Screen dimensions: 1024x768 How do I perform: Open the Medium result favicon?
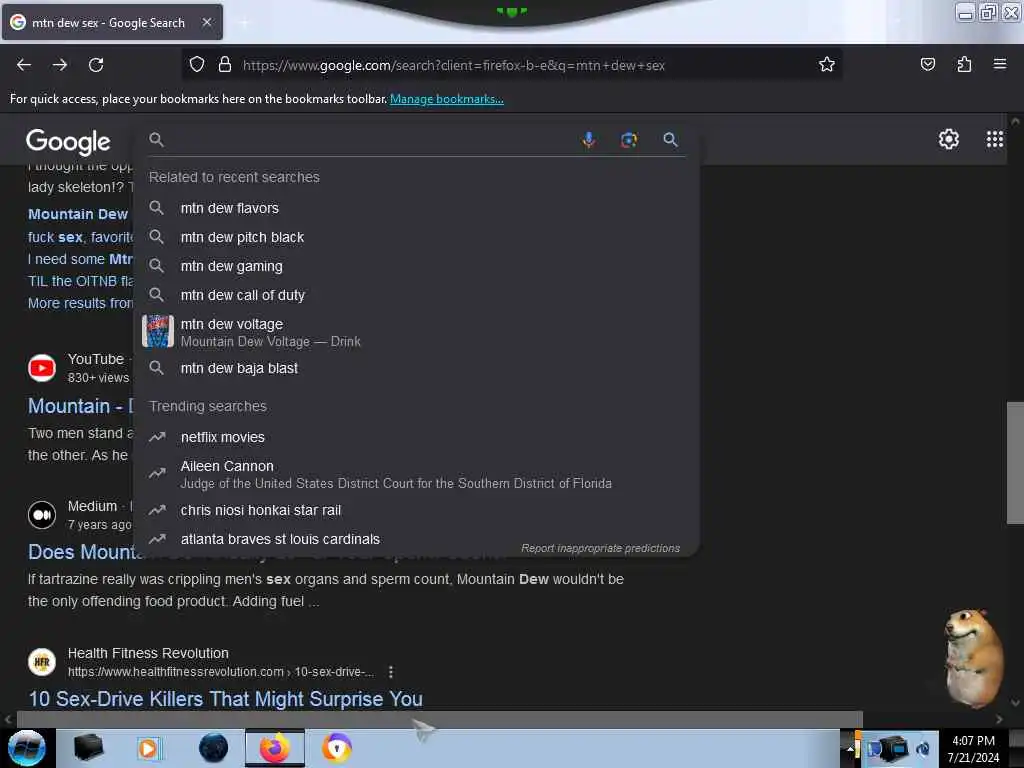[42, 515]
